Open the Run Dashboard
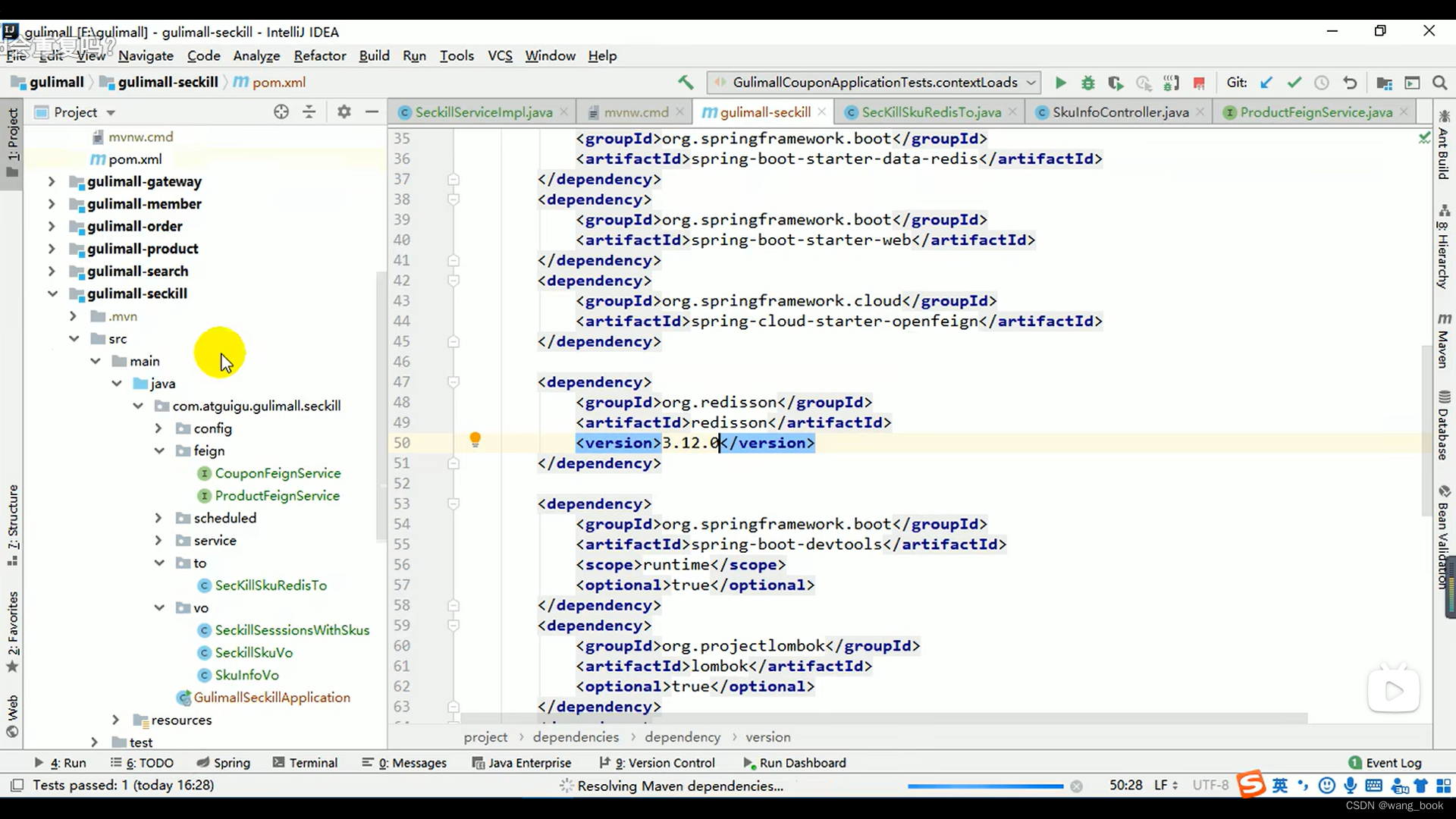 [795, 763]
